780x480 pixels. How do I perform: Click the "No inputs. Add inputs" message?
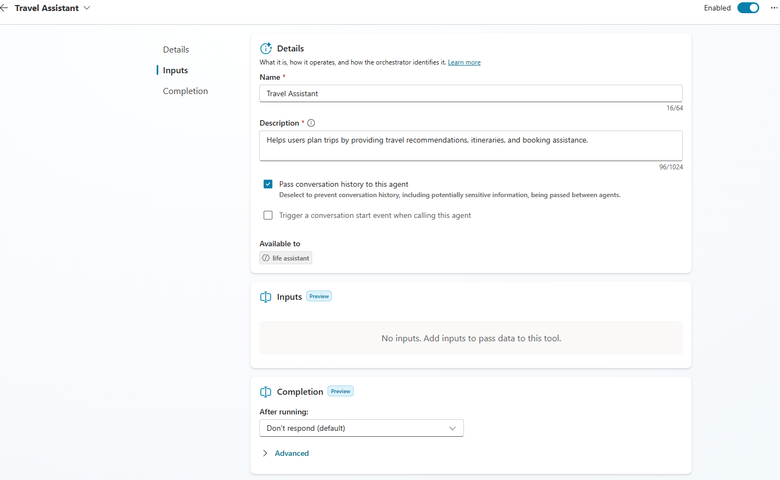click(471, 338)
